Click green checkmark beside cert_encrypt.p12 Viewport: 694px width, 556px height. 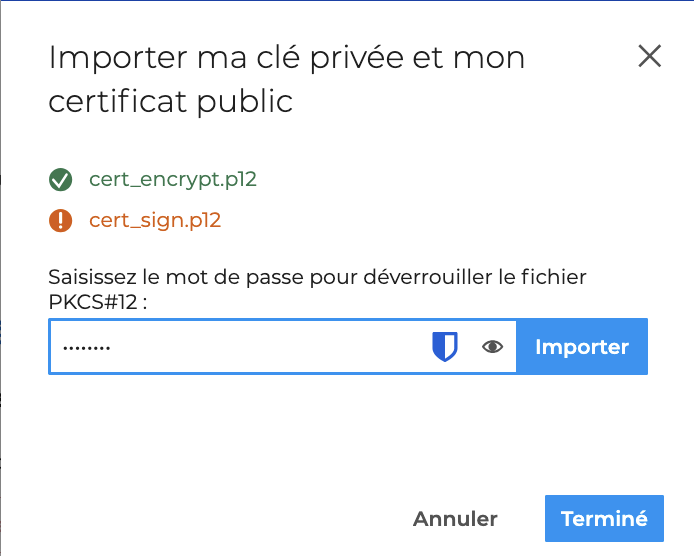point(61,180)
